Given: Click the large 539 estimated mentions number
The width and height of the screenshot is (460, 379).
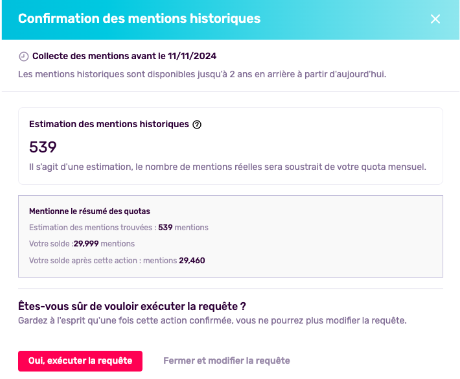Looking at the screenshot, I should click(43, 147).
